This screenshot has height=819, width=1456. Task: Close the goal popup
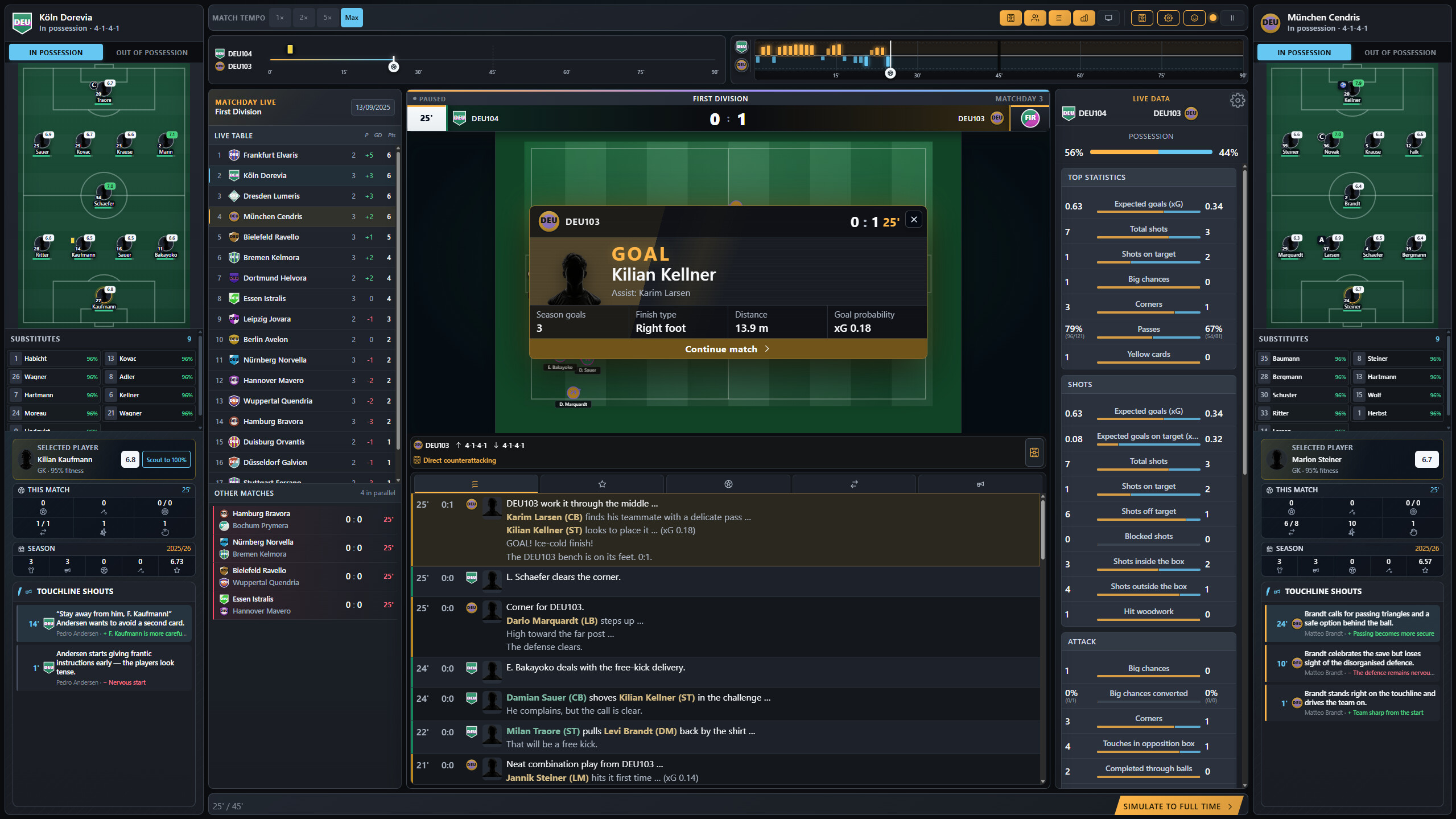(x=914, y=220)
